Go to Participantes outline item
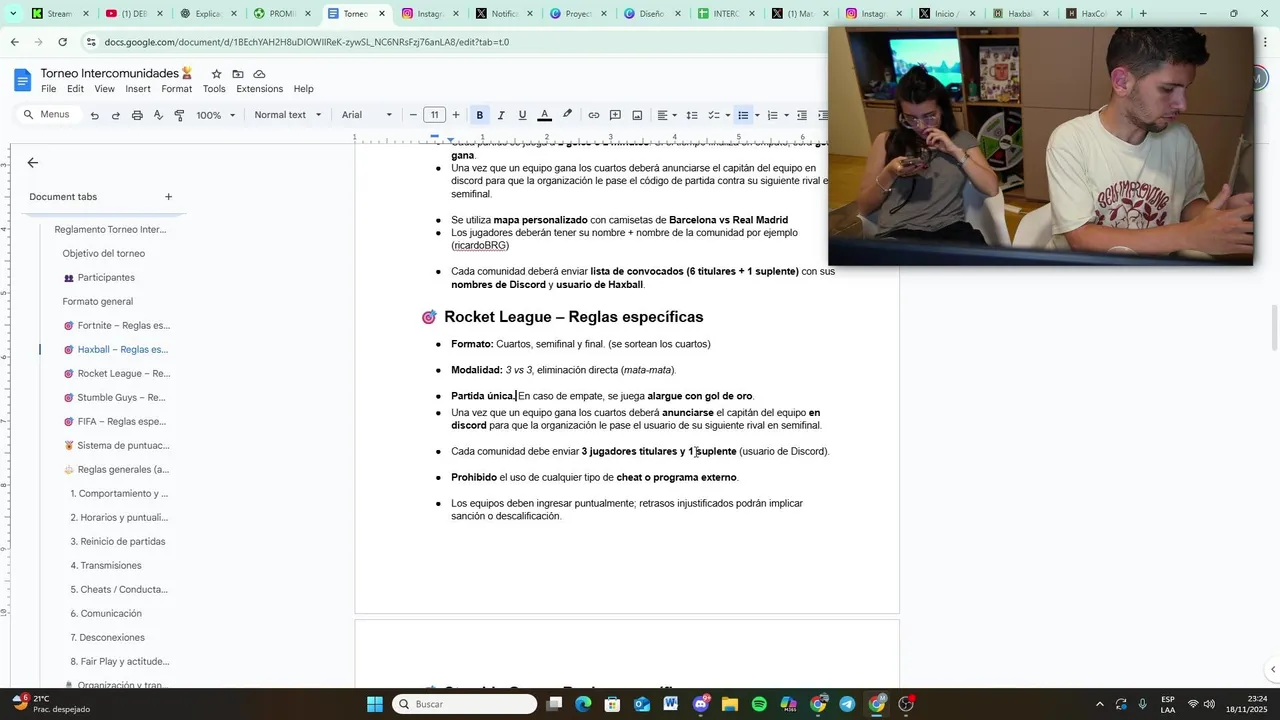Image resolution: width=1280 pixels, height=720 pixels. 106,278
